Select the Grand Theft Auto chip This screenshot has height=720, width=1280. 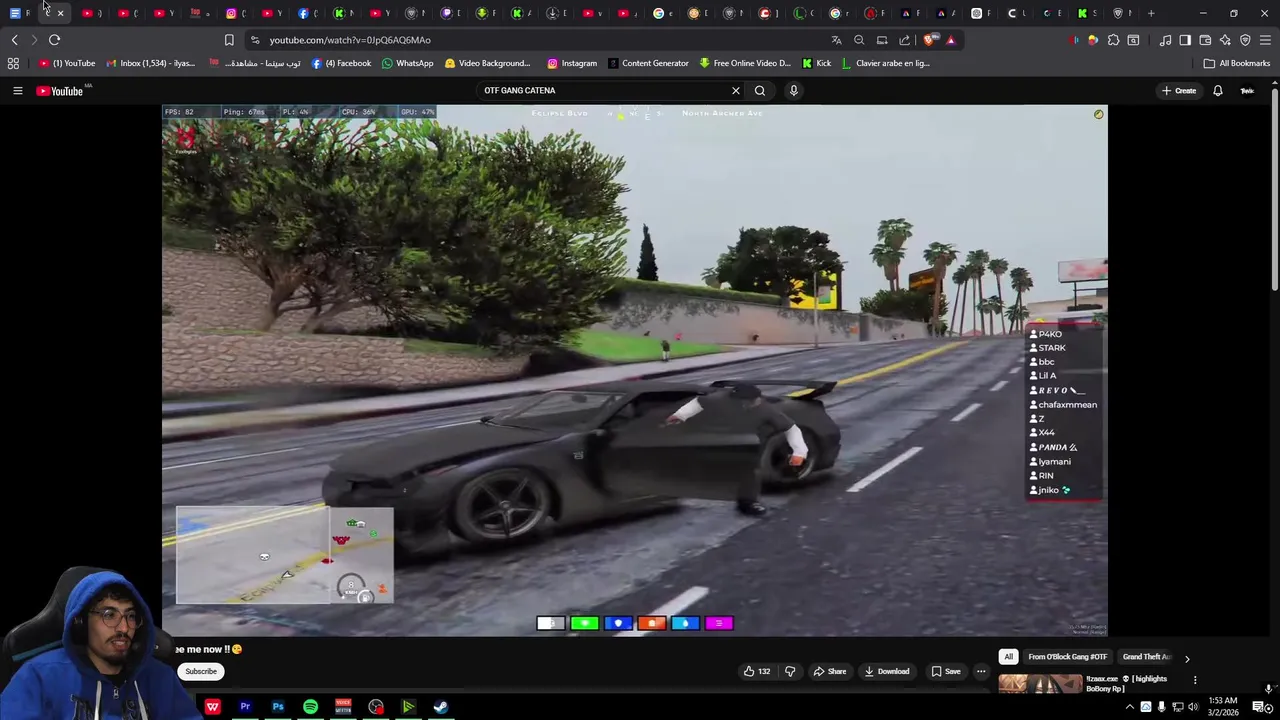(1147, 657)
